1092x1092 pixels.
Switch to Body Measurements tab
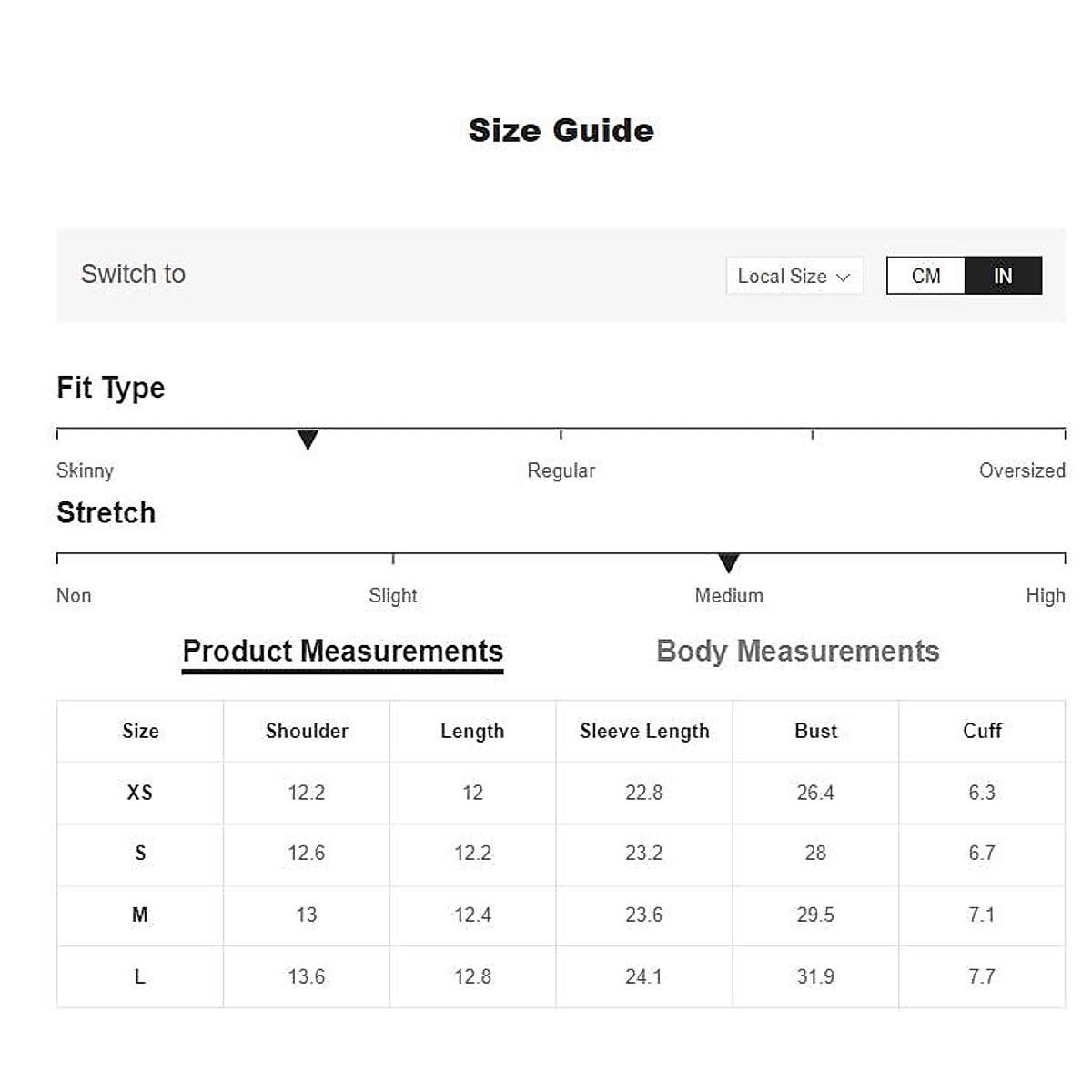point(797,652)
